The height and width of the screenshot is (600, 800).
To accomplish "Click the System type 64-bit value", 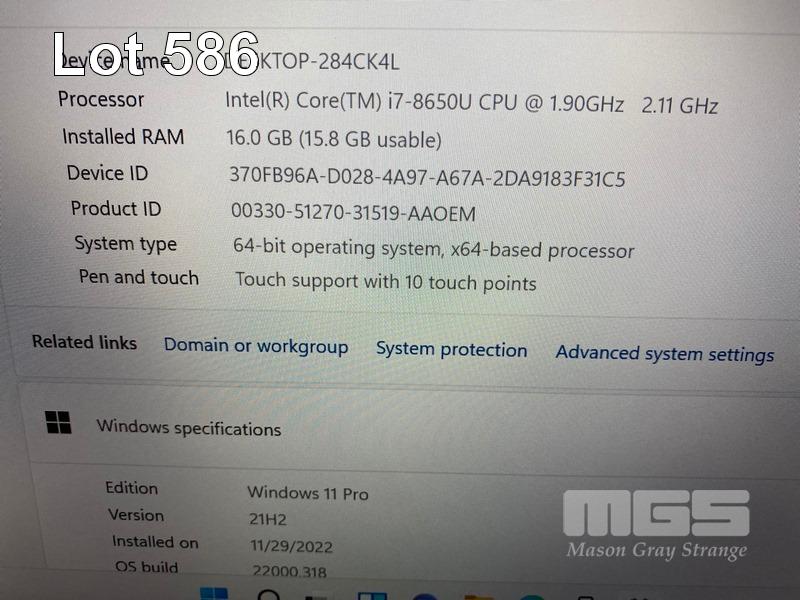I will [434, 248].
